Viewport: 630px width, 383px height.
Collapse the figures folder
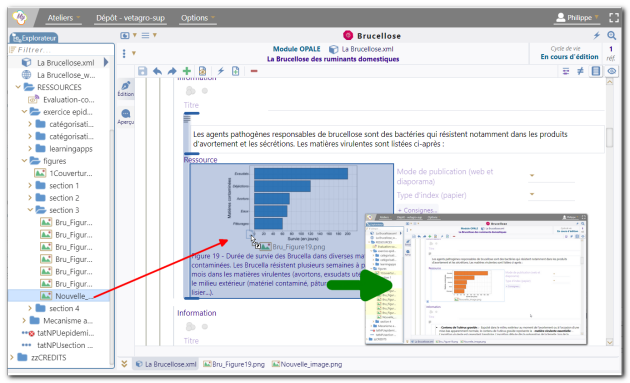(x=24, y=161)
